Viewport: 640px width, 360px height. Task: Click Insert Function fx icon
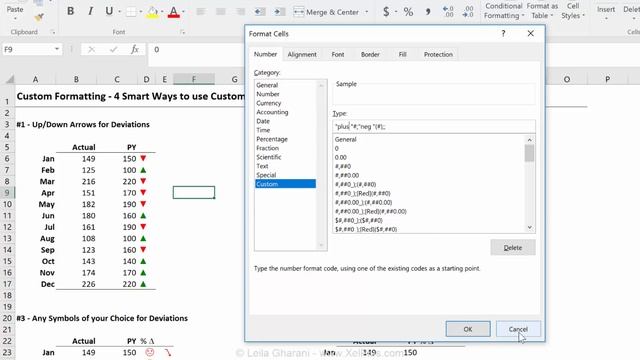click(x=134, y=49)
